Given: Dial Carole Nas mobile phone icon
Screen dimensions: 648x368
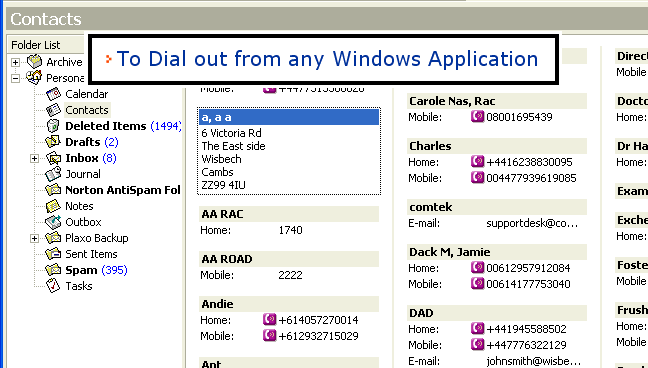Looking at the screenshot, I should (477, 117).
